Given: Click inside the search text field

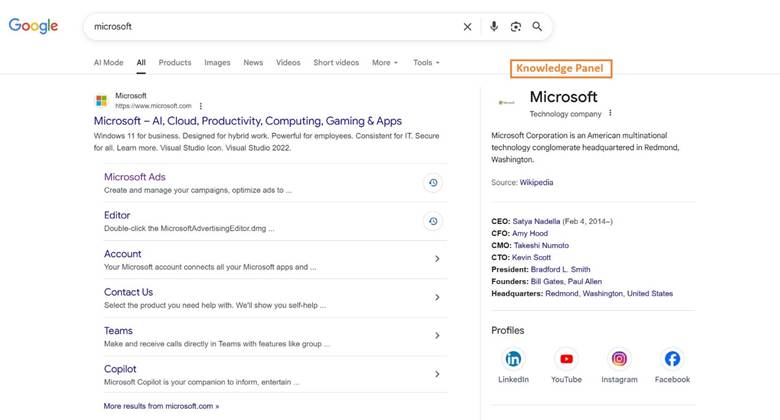Looking at the screenshot, I should pos(270,27).
